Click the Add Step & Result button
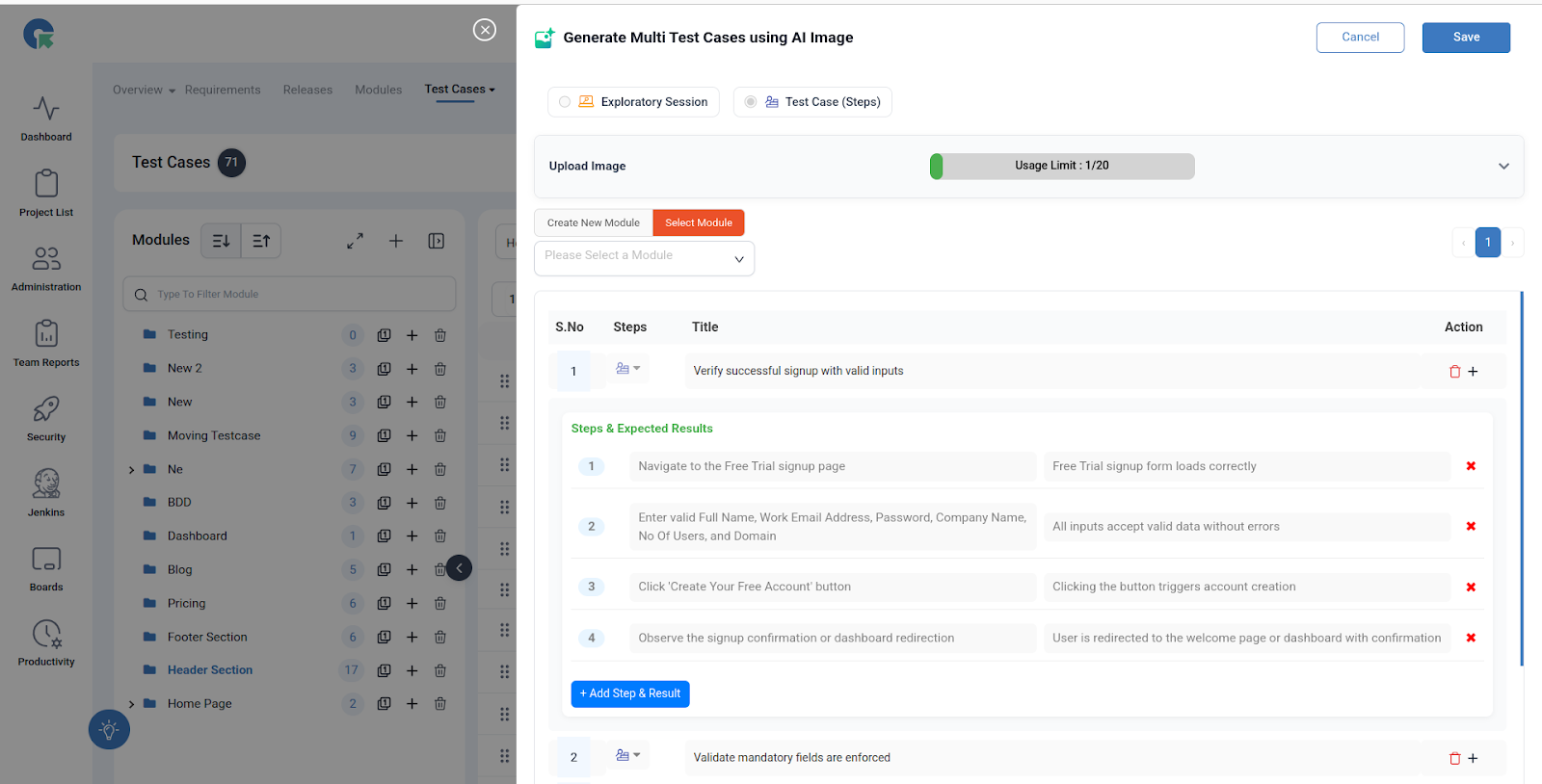The width and height of the screenshot is (1542, 784). tap(629, 693)
